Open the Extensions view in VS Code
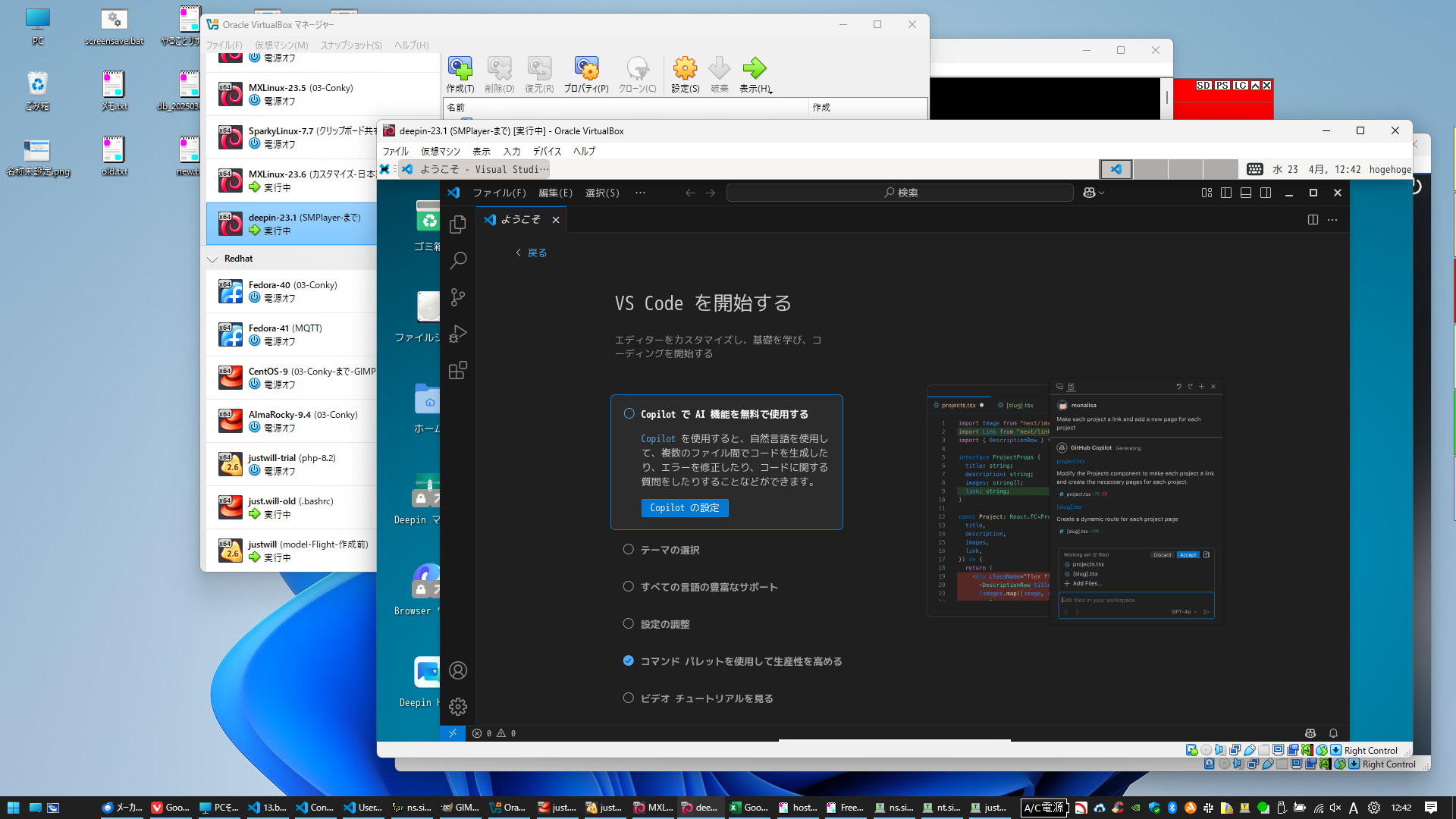 coord(457,370)
